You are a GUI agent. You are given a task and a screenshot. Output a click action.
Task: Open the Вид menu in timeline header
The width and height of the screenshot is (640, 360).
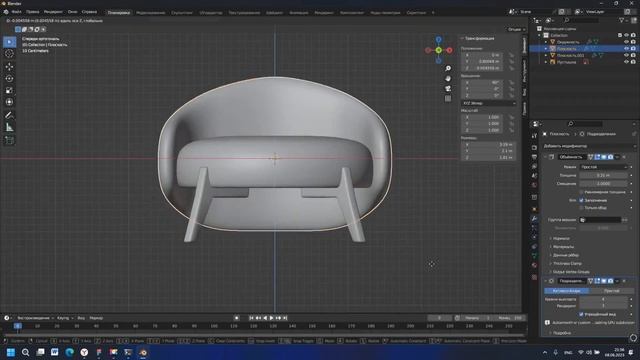point(81,318)
